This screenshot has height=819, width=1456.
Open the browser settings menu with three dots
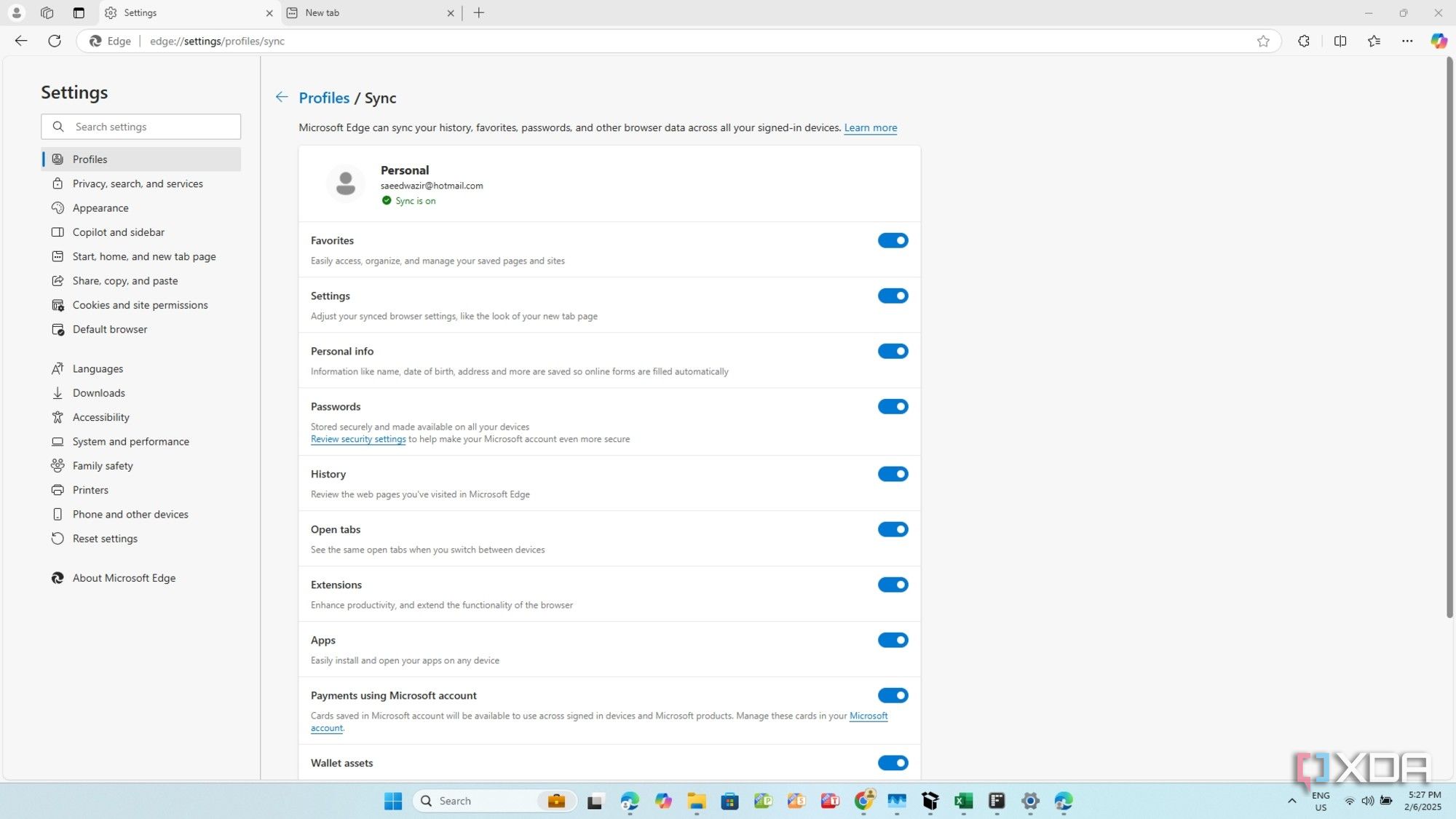point(1407,41)
